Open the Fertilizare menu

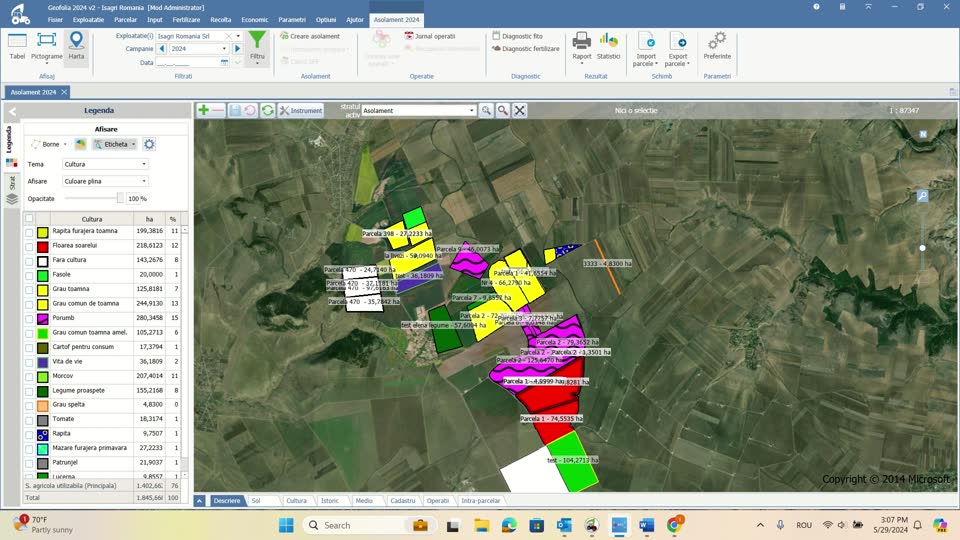(x=186, y=20)
